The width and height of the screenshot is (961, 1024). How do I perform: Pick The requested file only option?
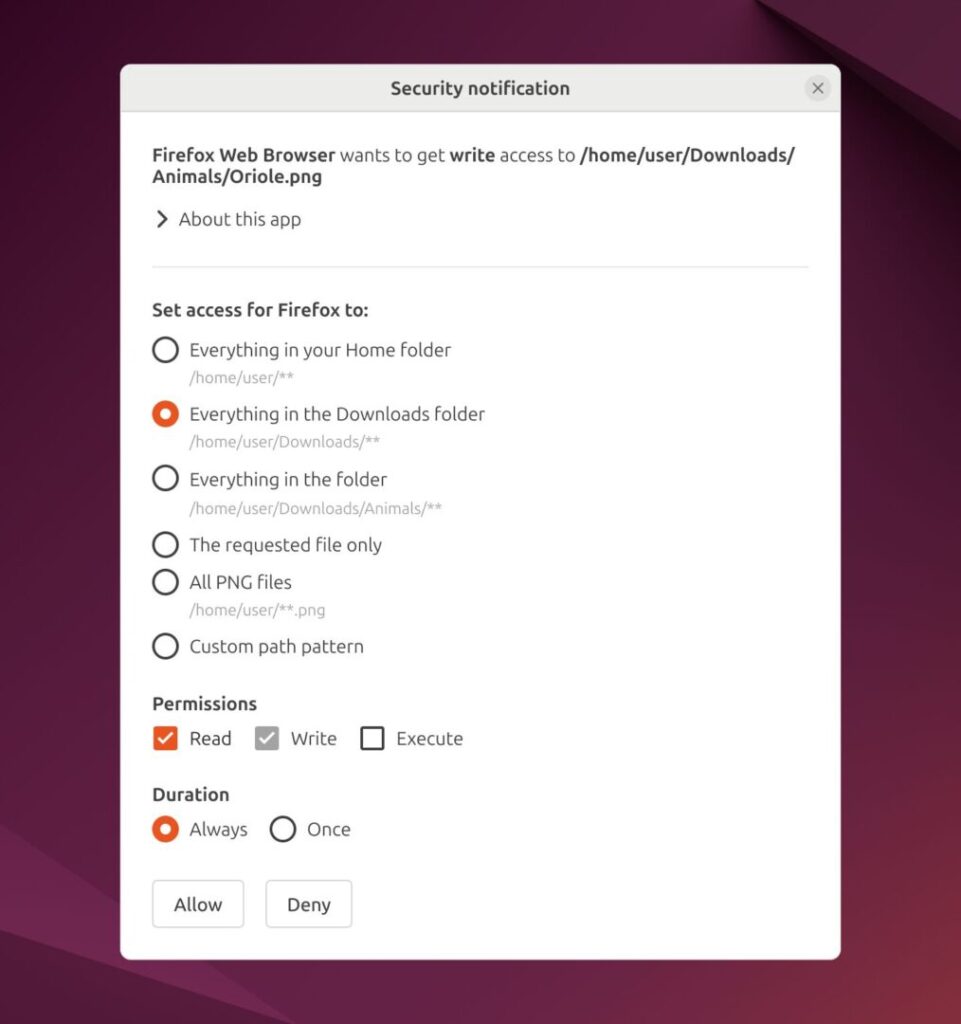point(165,545)
